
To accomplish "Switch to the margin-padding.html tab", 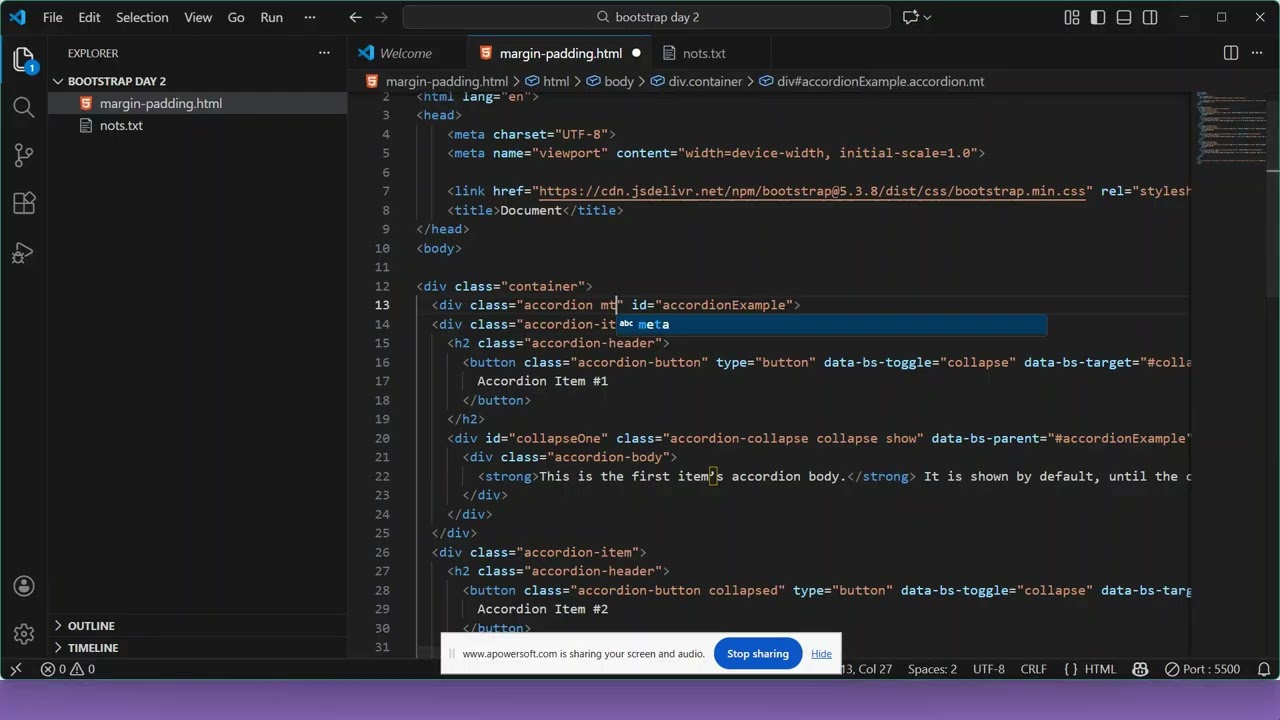I will pyautogui.click(x=560, y=53).
